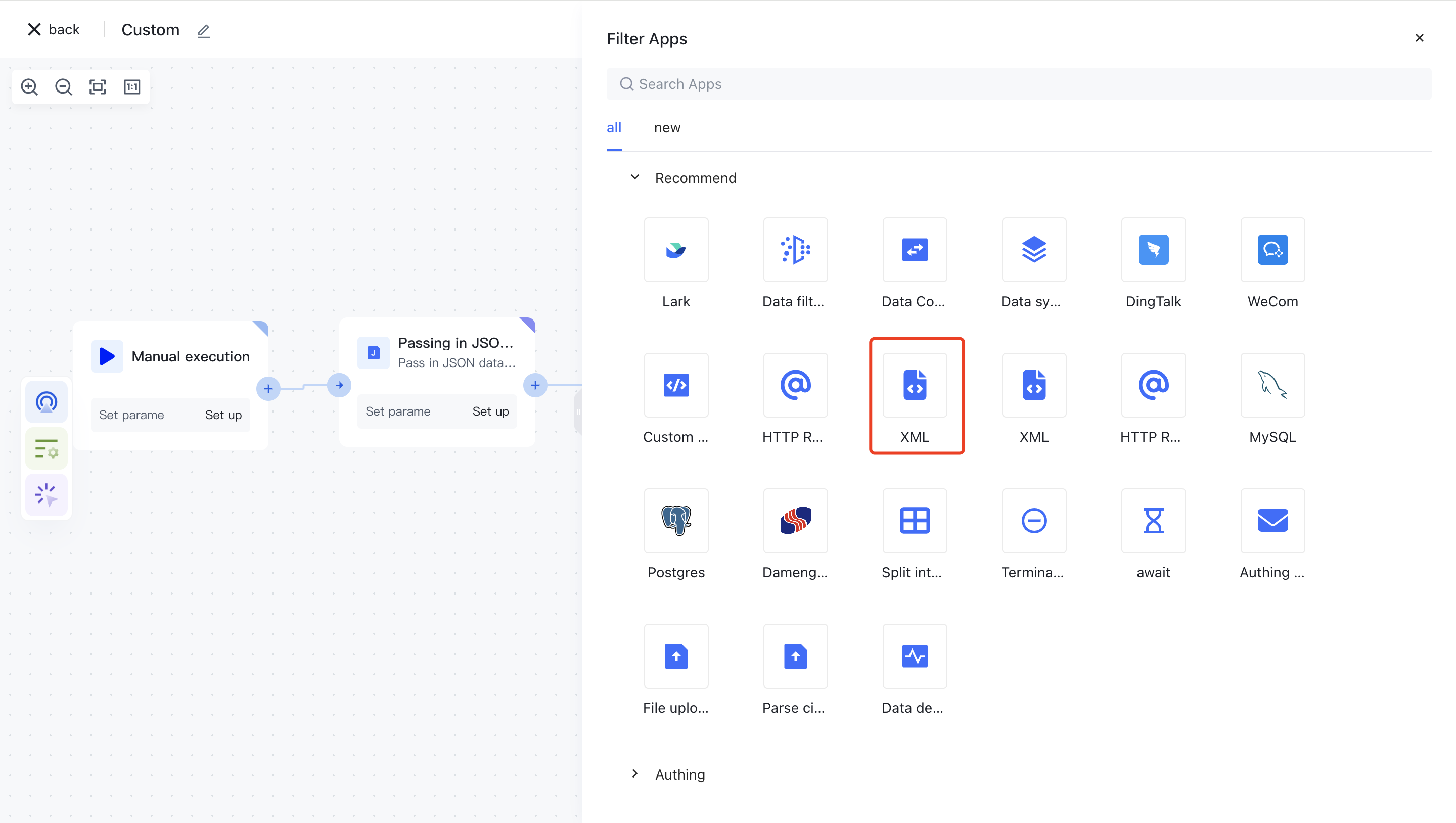
Task: Open the Postgres elephant app
Action: pos(676,521)
